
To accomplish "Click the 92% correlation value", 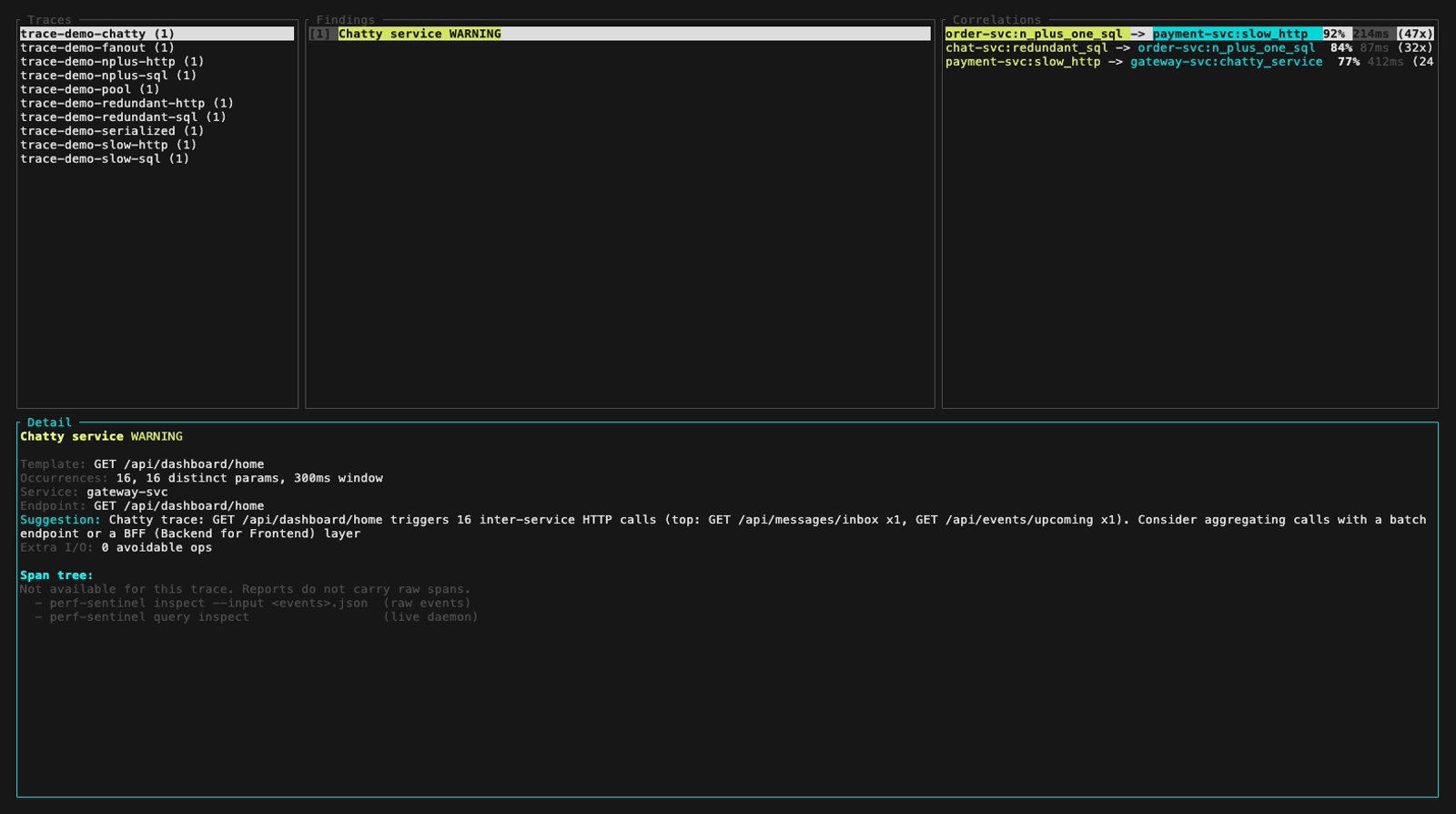I will click(x=1334, y=34).
